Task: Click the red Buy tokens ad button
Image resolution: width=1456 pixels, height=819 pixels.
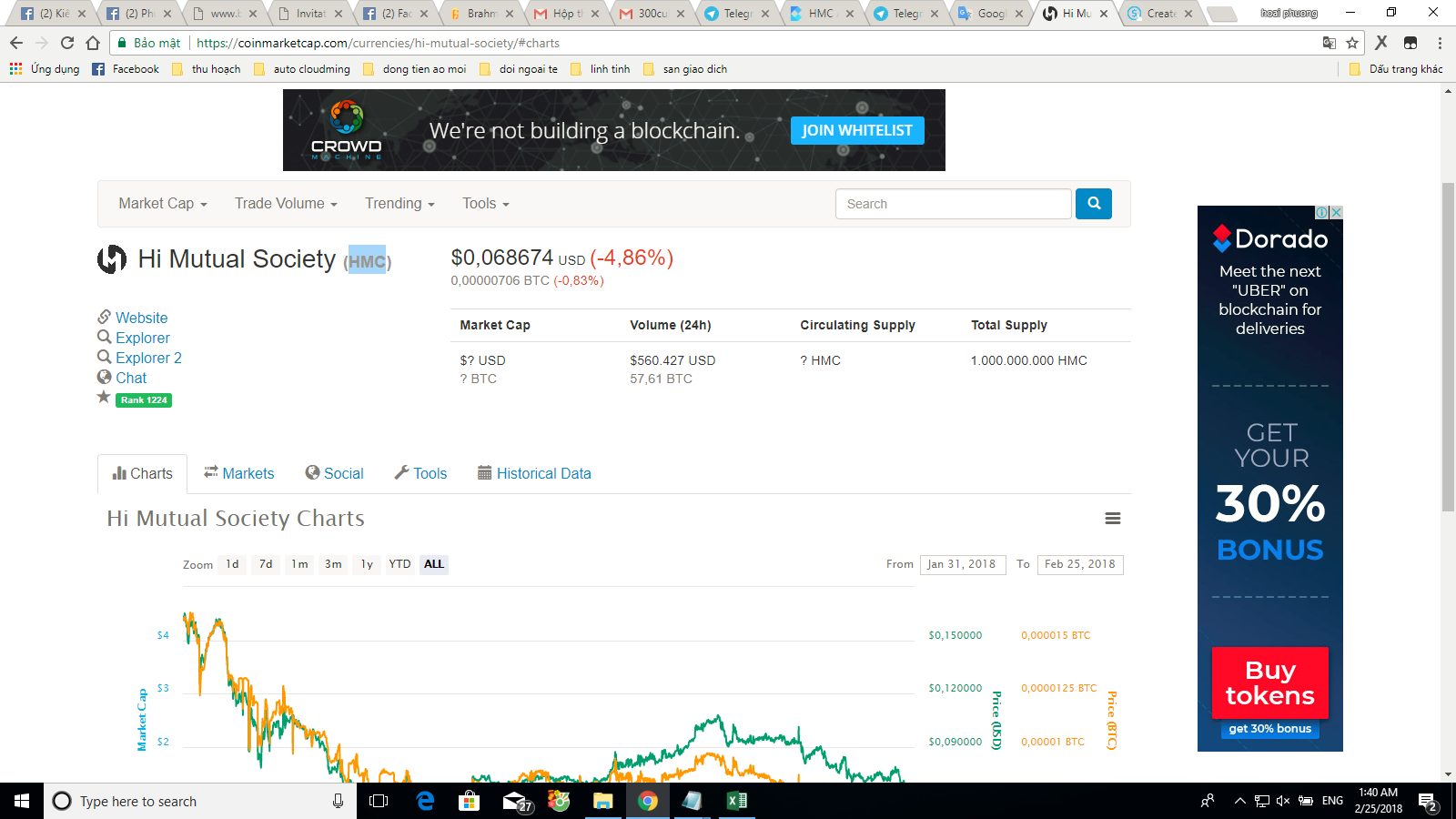Action: (x=1270, y=682)
